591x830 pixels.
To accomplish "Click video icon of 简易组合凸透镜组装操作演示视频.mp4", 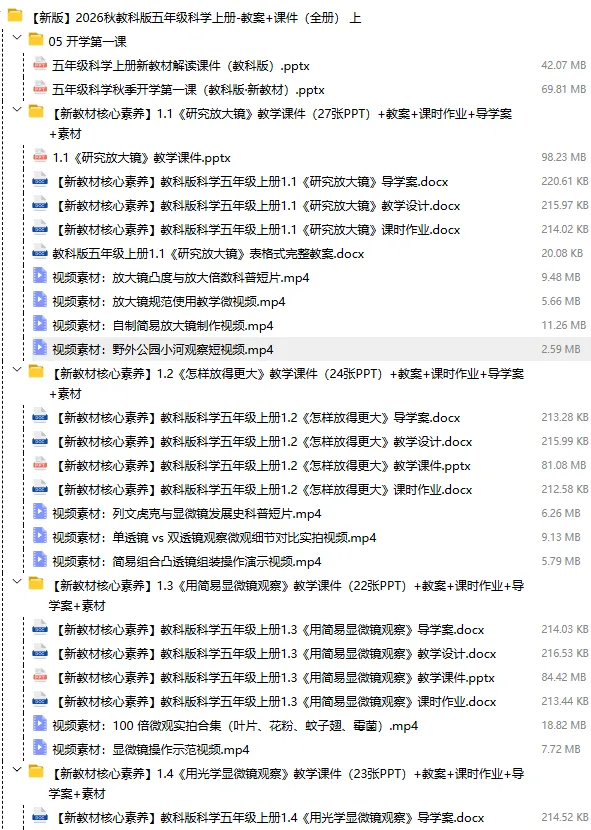I will coord(40,560).
